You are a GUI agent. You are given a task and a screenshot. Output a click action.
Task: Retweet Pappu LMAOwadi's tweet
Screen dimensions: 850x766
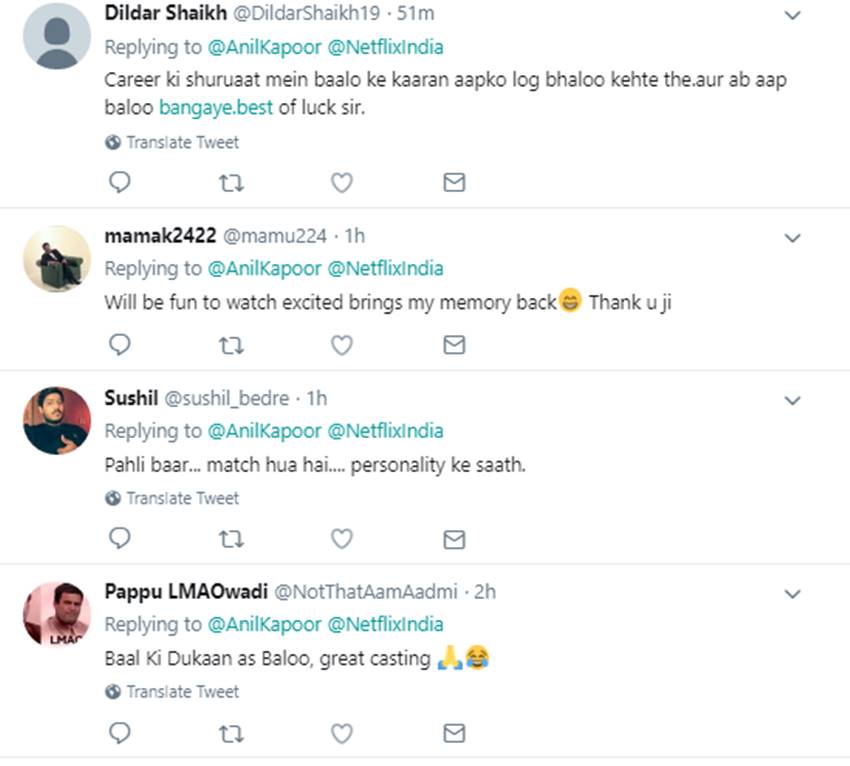231,733
